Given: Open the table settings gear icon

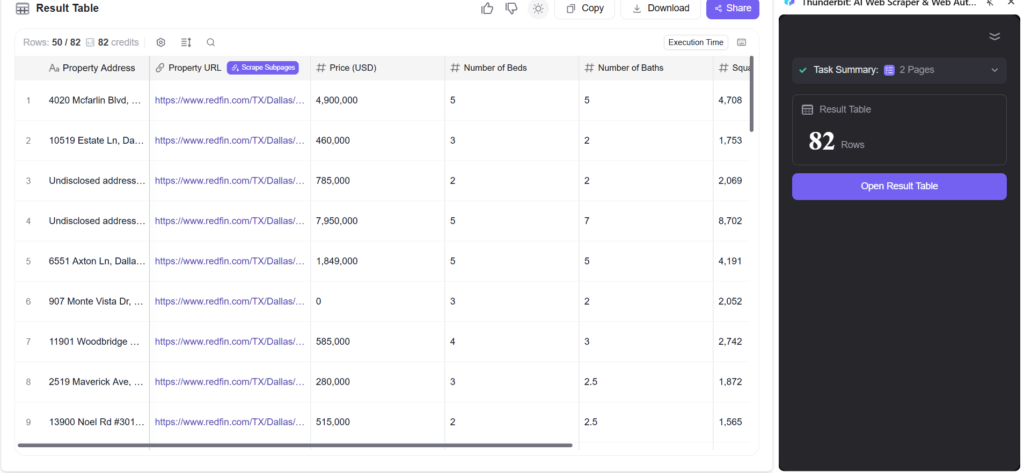Looking at the screenshot, I should tap(161, 42).
